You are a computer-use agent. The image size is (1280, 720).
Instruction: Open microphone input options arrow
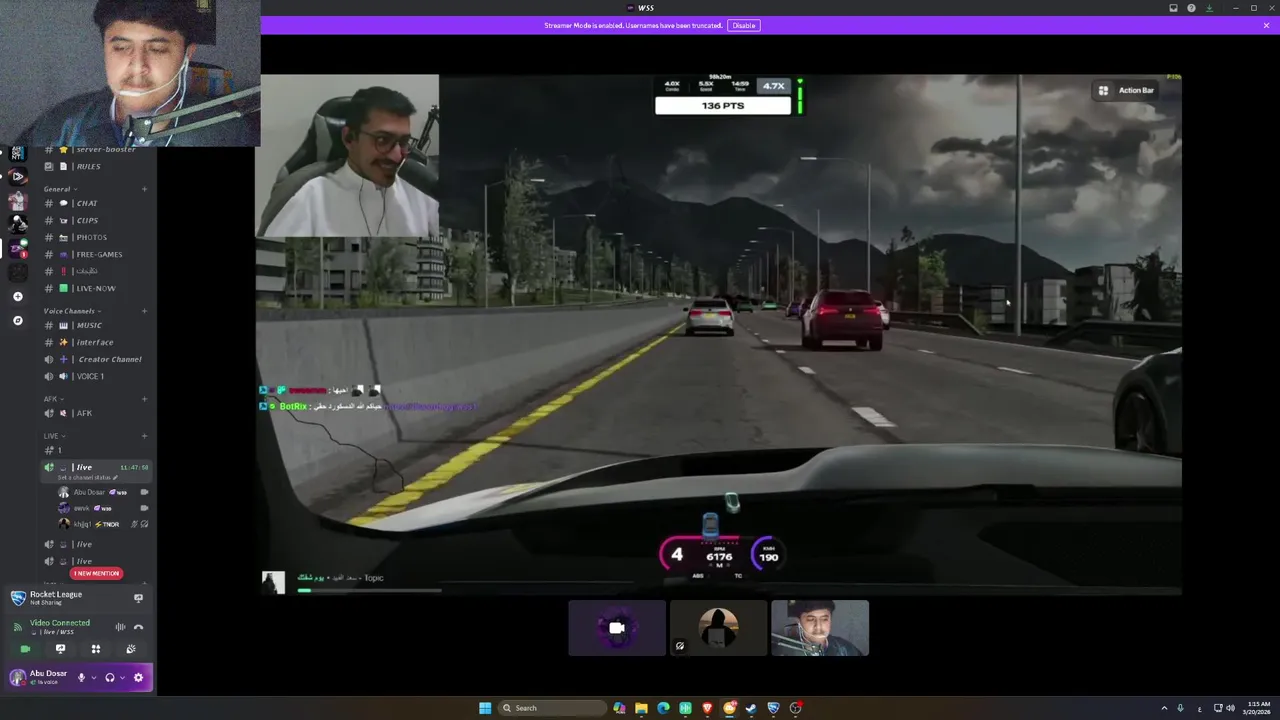94,677
